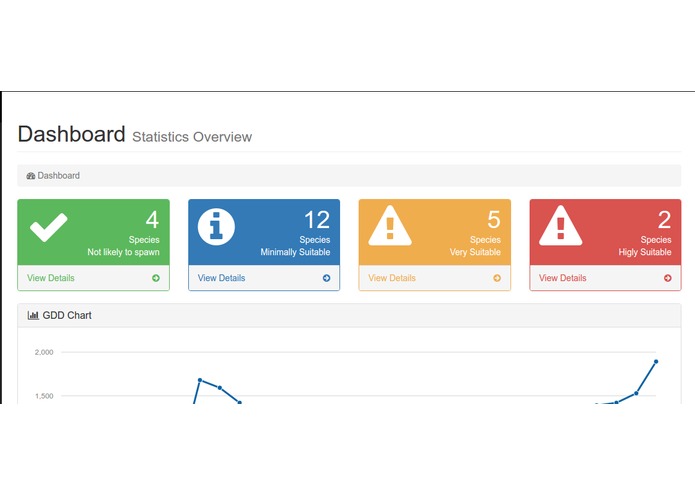Click the orange arrow circle beside View Details
The image size is (695, 494).
[497, 278]
